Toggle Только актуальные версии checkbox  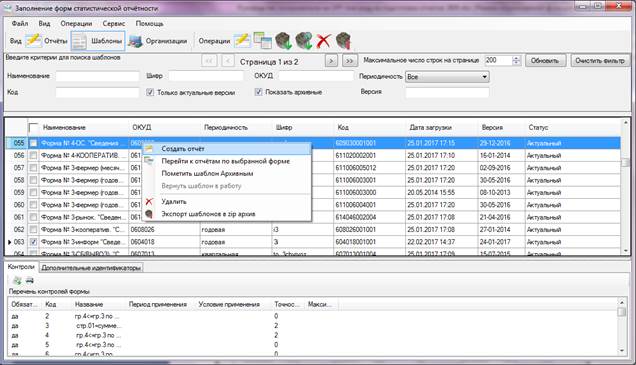pyautogui.click(x=150, y=92)
